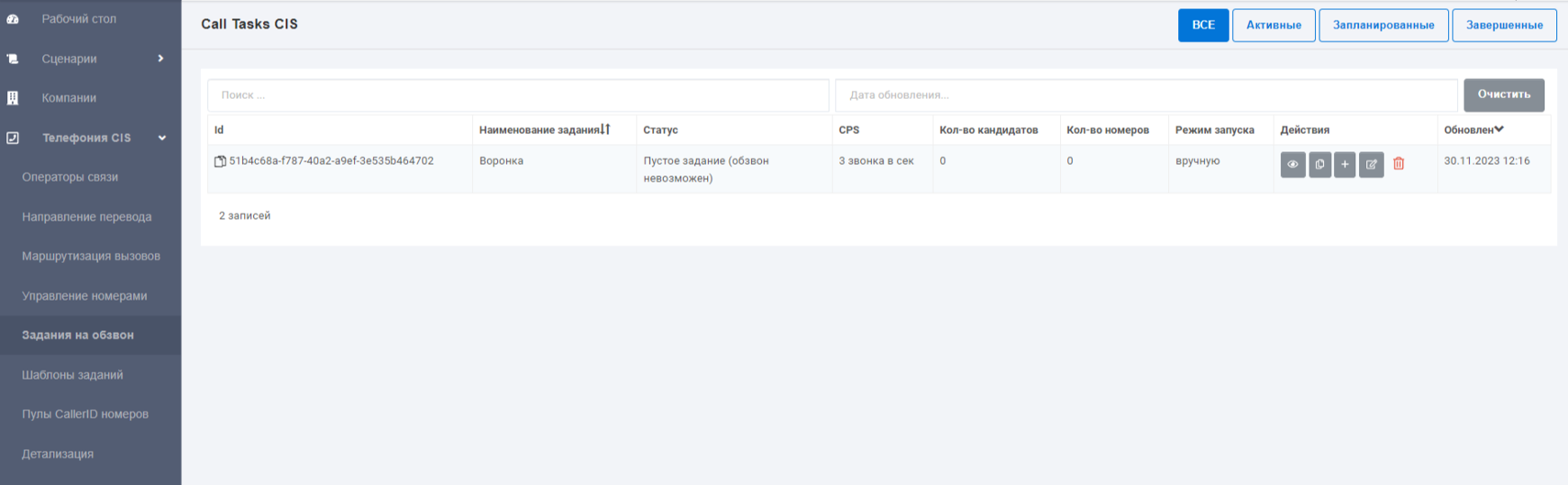Click the Сценарии sidebar icon
The height and width of the screenshot is (485, 1568).
click(x=13, y=59)
